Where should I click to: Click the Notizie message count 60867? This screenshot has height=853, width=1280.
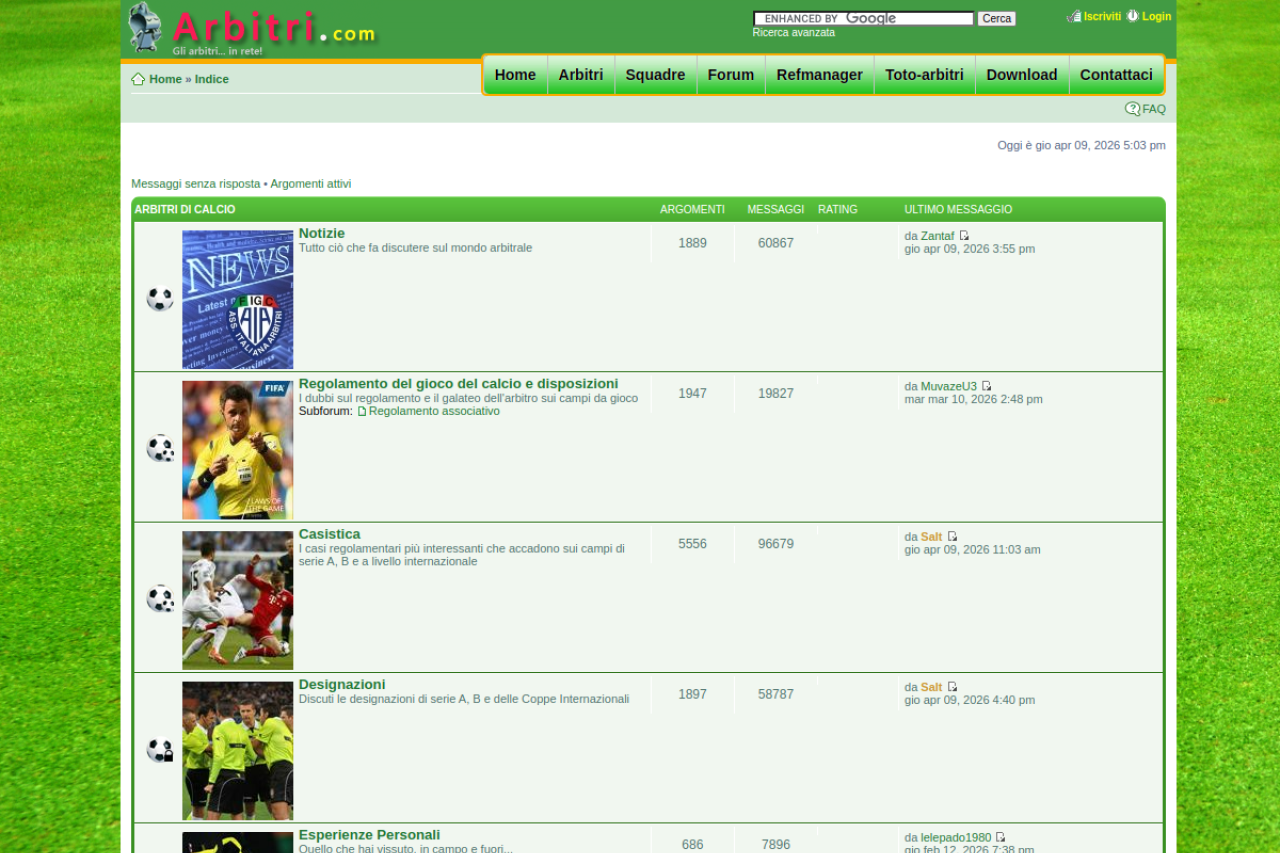776,243
